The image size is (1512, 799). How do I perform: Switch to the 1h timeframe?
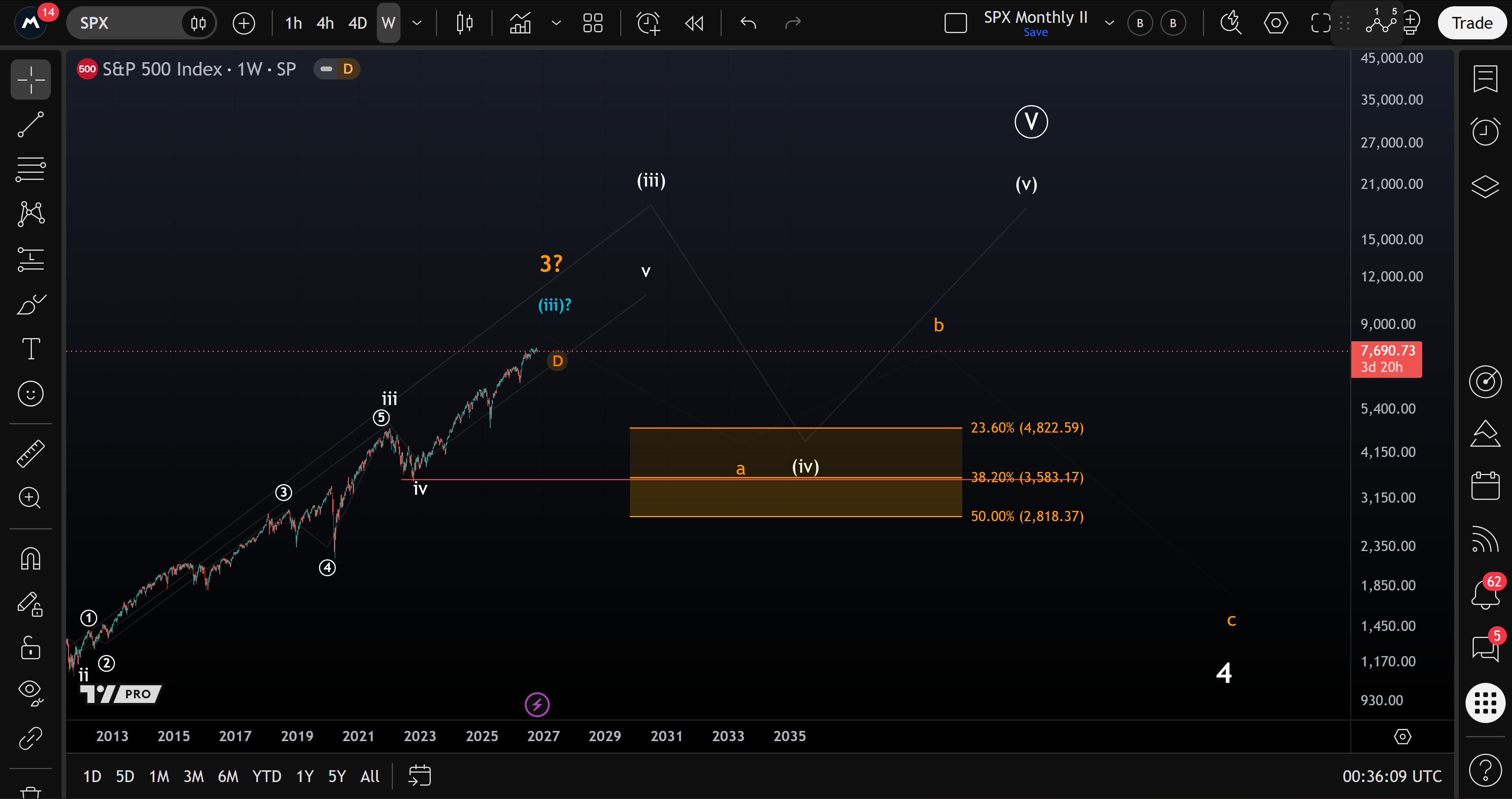[x=293, y=23]
